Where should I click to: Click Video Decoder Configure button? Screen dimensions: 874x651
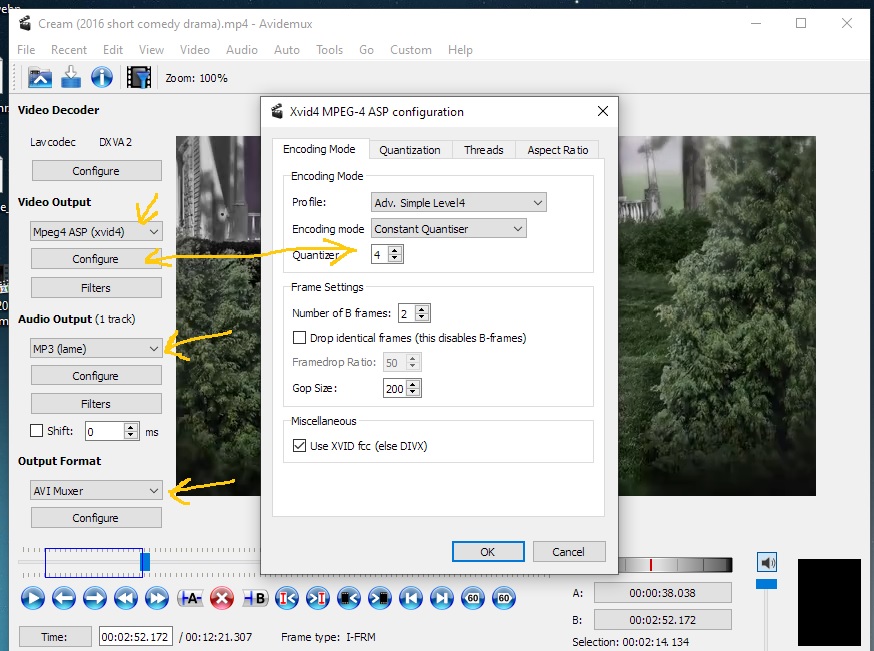(96, 171)
